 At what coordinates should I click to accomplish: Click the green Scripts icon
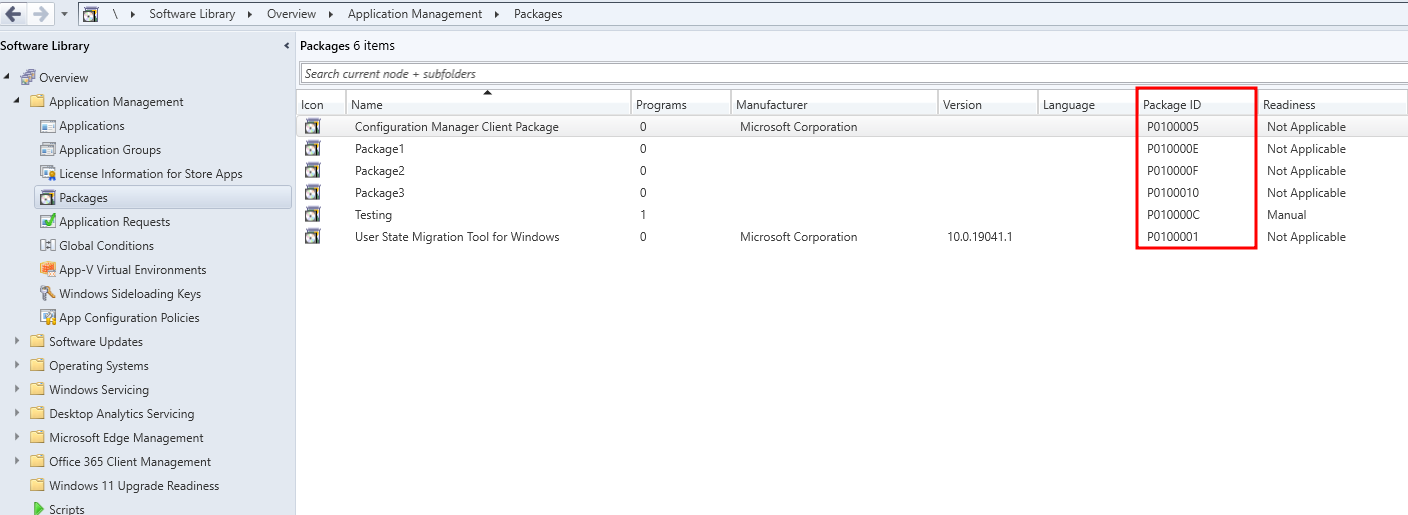[38, 509]
